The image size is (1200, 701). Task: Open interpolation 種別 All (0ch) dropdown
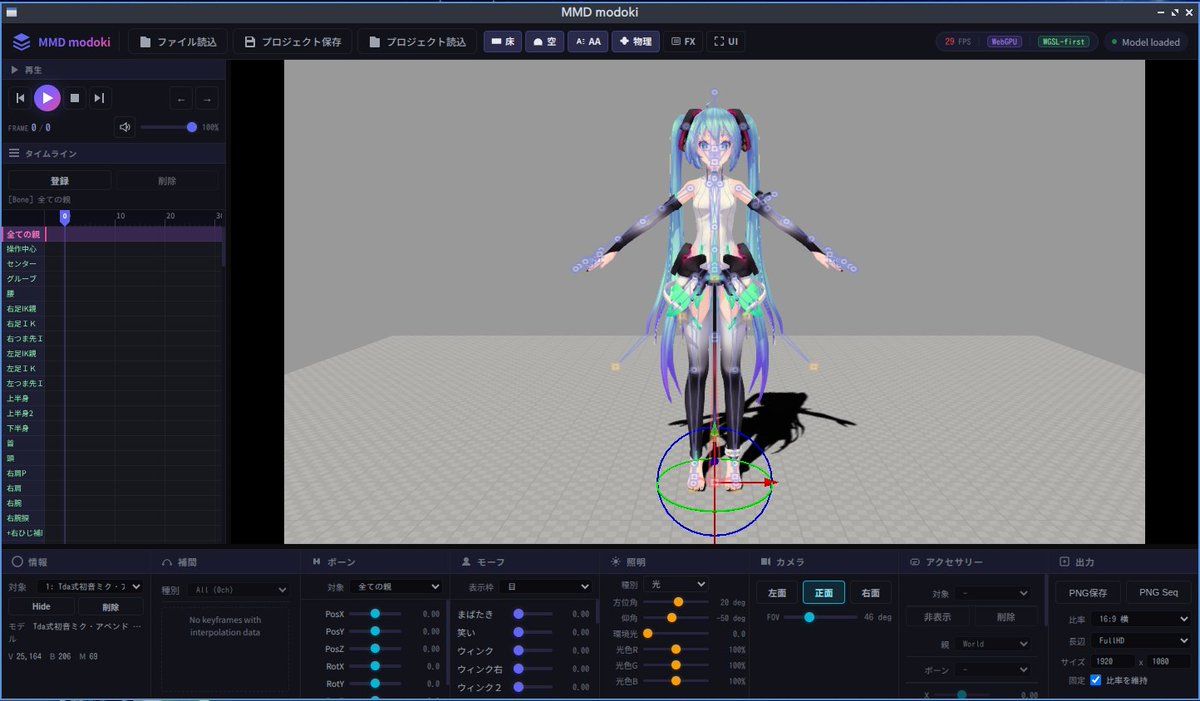238,590
